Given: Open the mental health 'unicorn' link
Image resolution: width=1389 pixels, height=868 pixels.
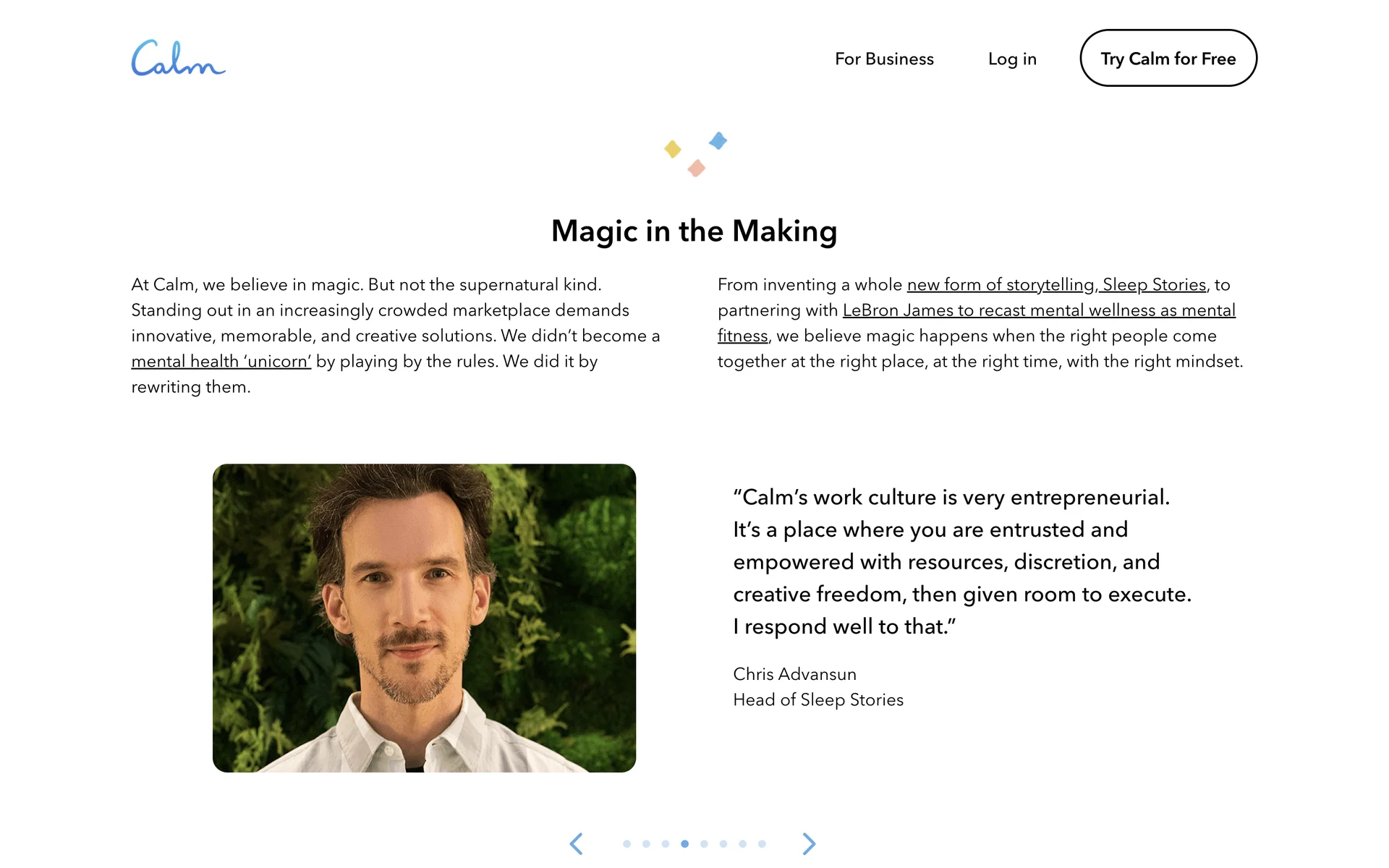Looking at the screenshot, I should pos(221,361).
